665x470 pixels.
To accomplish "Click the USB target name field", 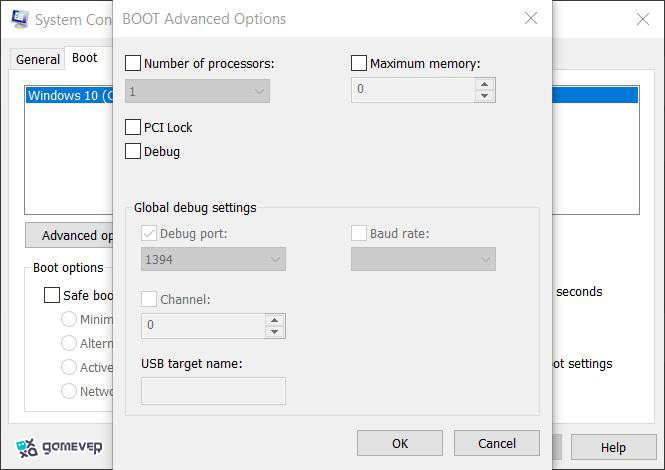I will point(213,391).
